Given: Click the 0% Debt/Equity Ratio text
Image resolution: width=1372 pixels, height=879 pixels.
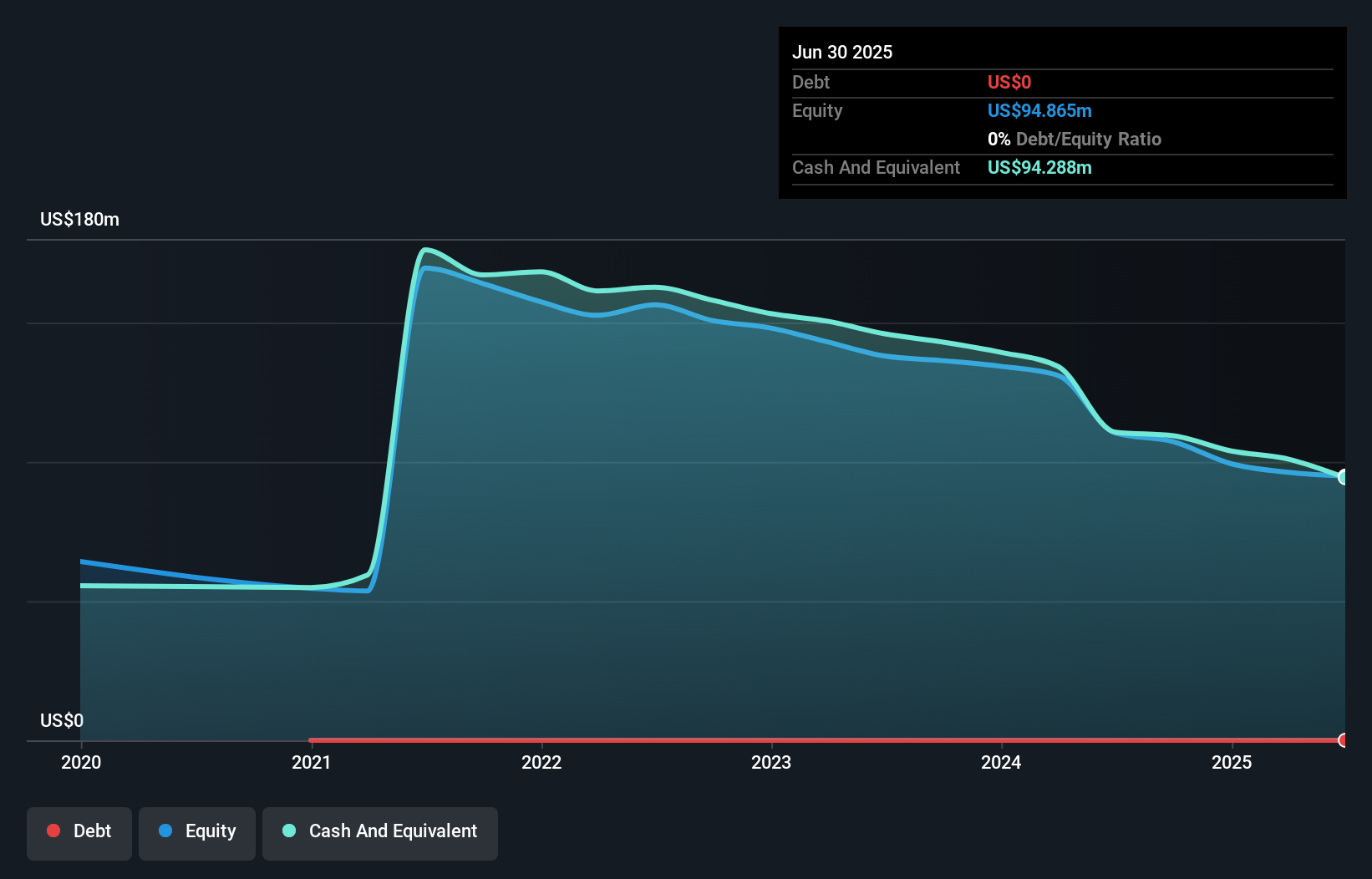Looking at the screenshot, I should pyautogui.click(x=1075, y=139).
